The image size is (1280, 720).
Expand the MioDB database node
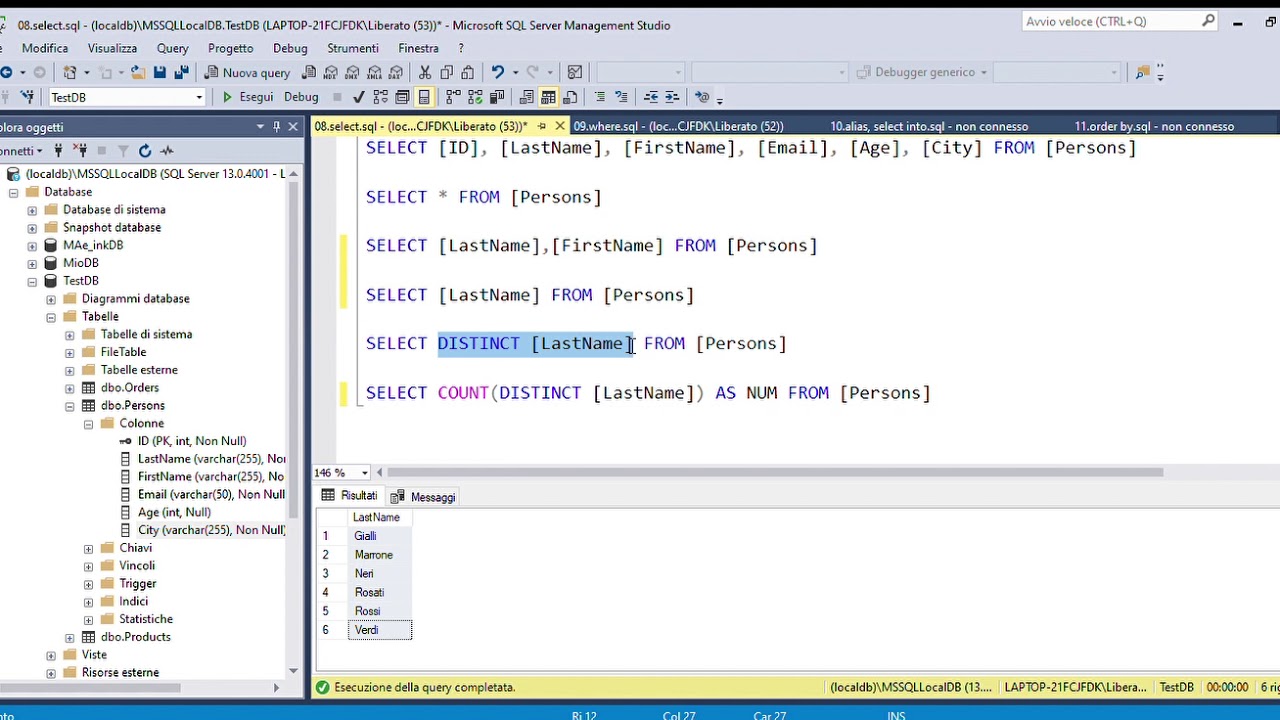pyautogui.click(x=32, y=263)
